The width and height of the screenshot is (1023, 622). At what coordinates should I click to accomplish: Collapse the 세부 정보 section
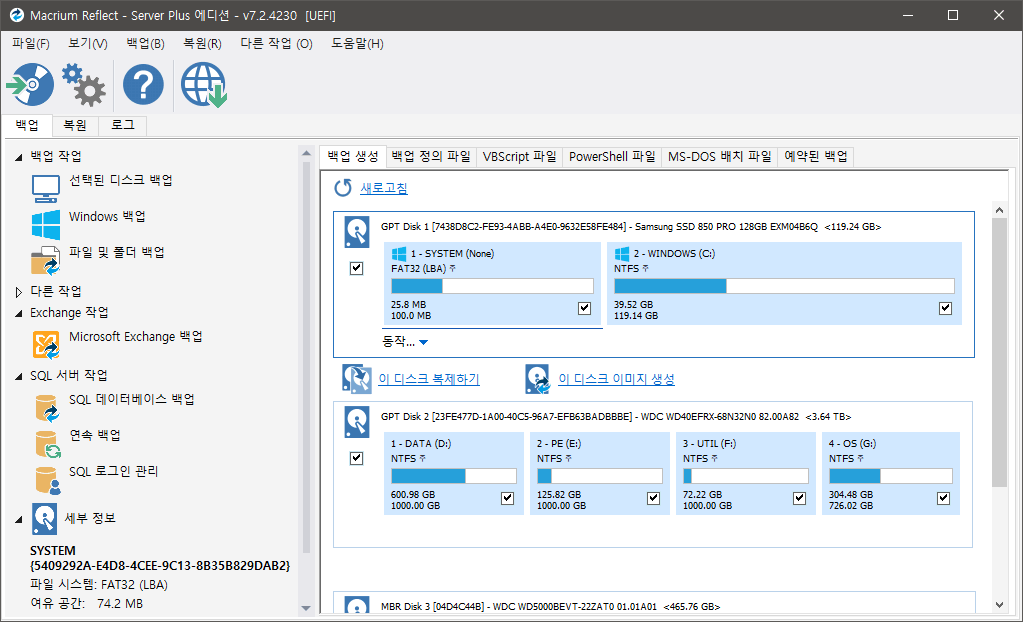pos(18,520)
